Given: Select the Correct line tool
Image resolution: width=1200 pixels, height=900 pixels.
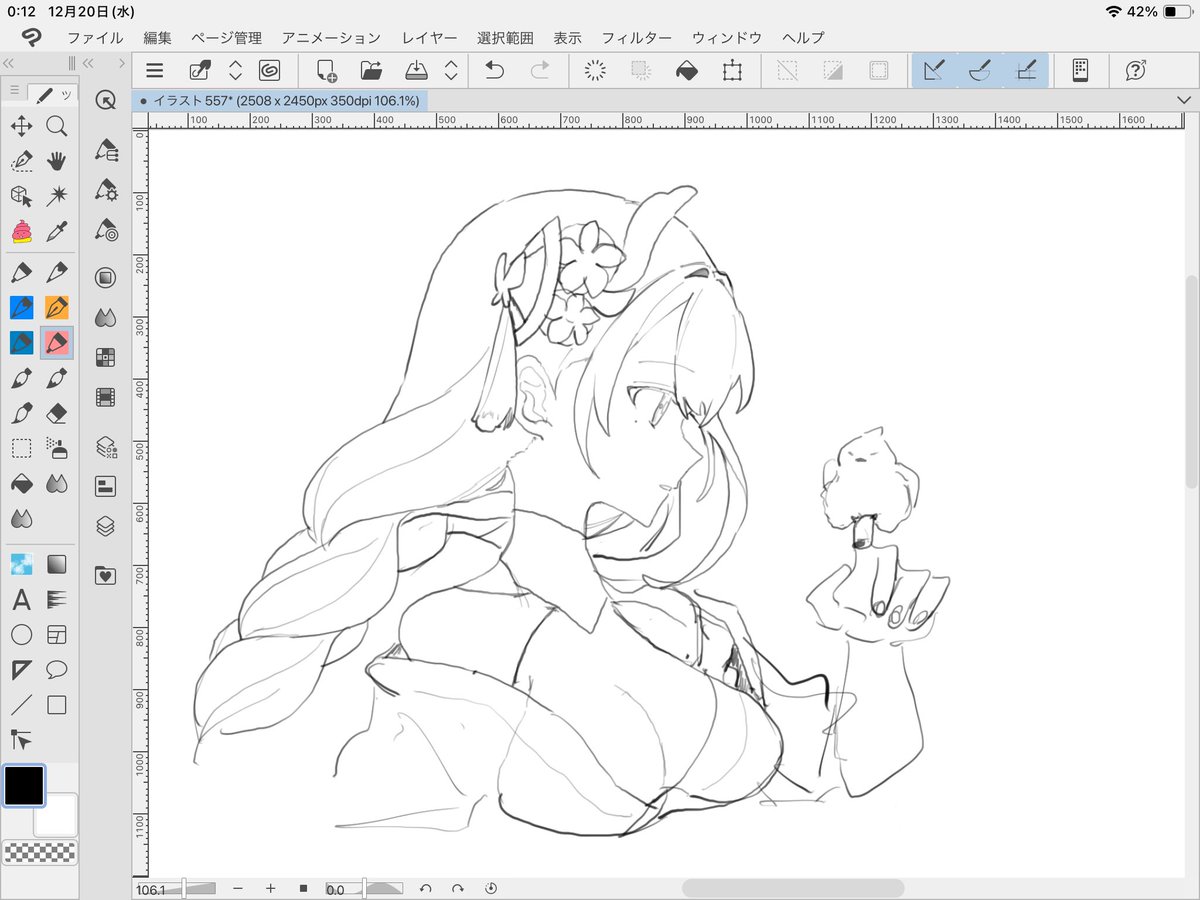Looking at the screenshot, I should pyautogui.click(x=21, y=740).
